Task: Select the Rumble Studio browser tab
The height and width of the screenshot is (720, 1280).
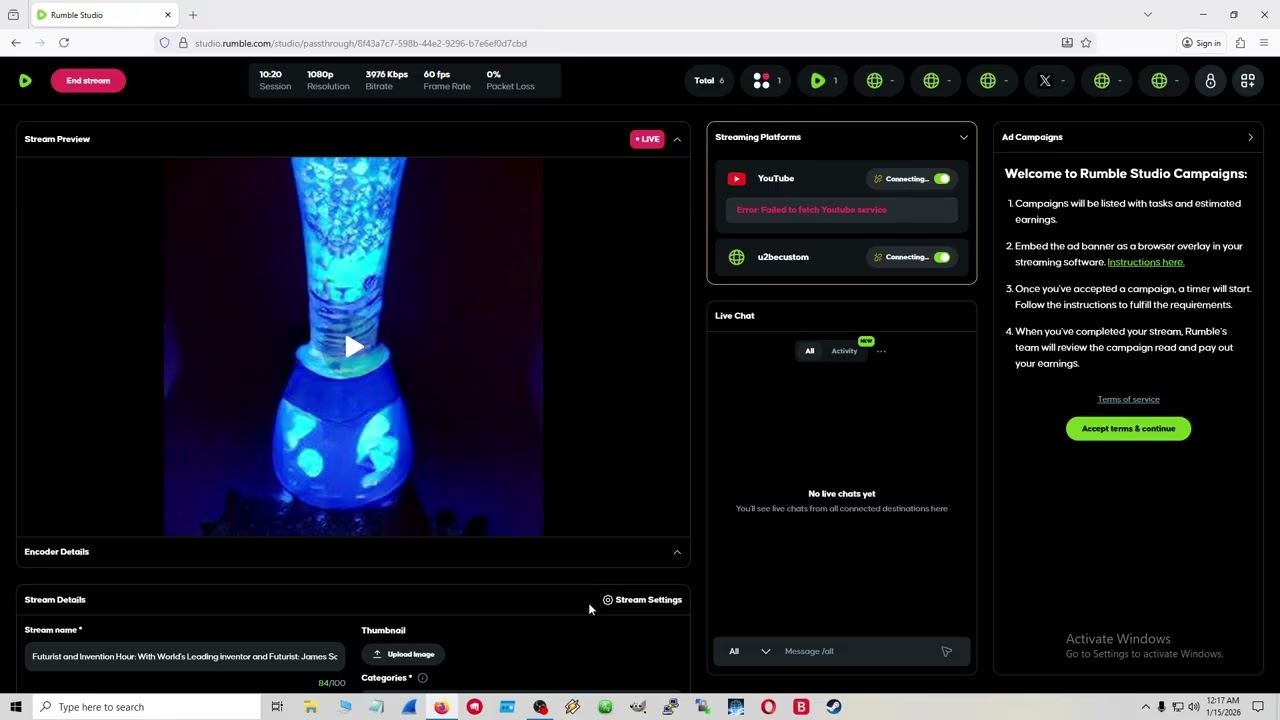Action: point(104,15)
